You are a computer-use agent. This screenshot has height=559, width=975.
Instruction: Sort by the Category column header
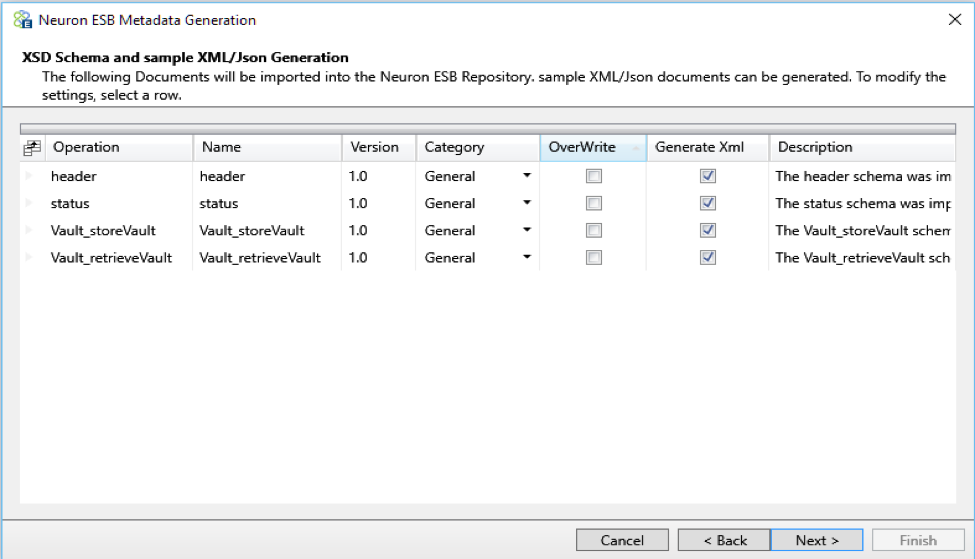coord(478,148)
